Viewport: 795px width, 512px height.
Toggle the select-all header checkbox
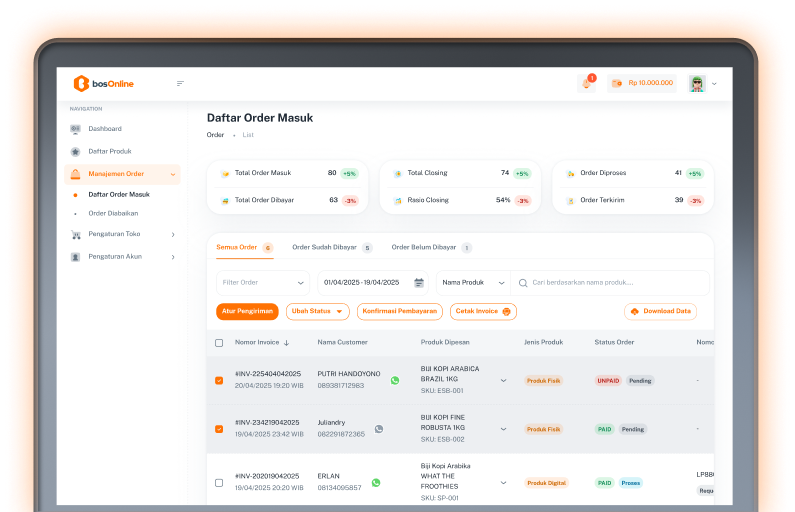click(x=219, y=343)
